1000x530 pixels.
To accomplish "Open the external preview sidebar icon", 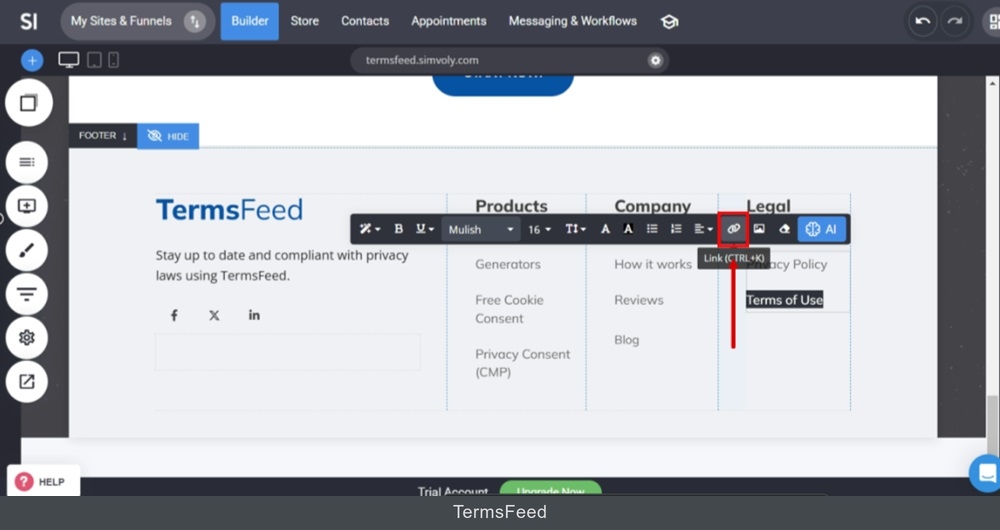I will pos(27,381).
